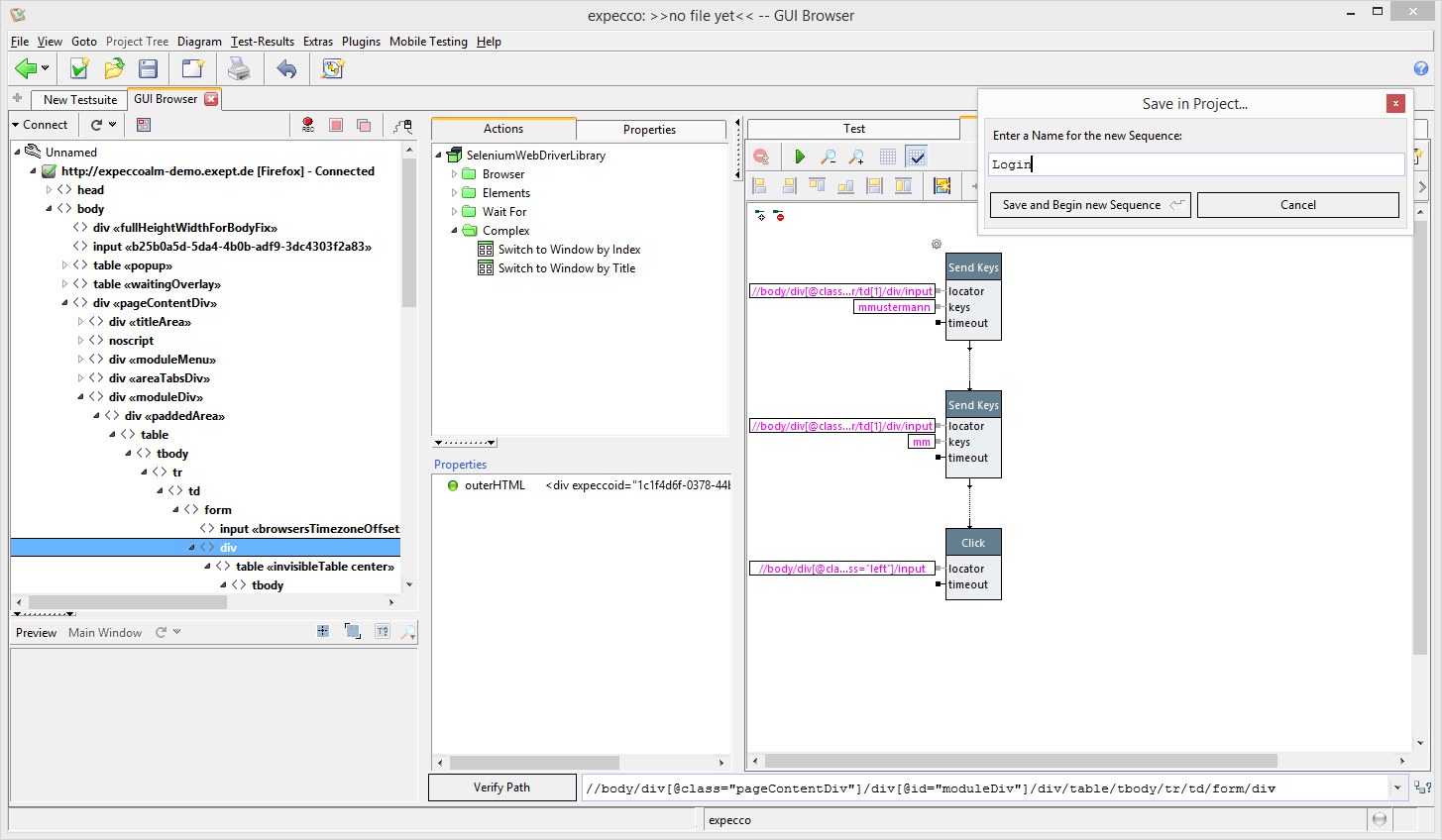
Task: Click the Verify Path button
Action: pyautogui.click(x=501, y=787)
